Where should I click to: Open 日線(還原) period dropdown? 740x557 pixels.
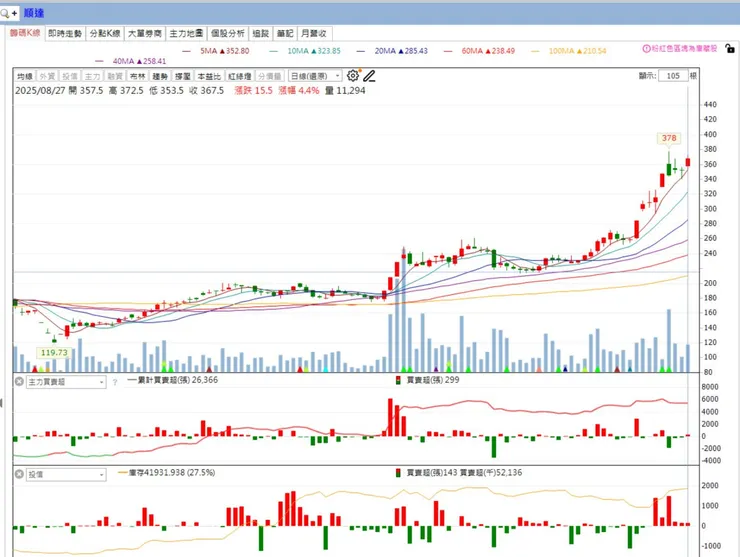click(x=315, y=76)
